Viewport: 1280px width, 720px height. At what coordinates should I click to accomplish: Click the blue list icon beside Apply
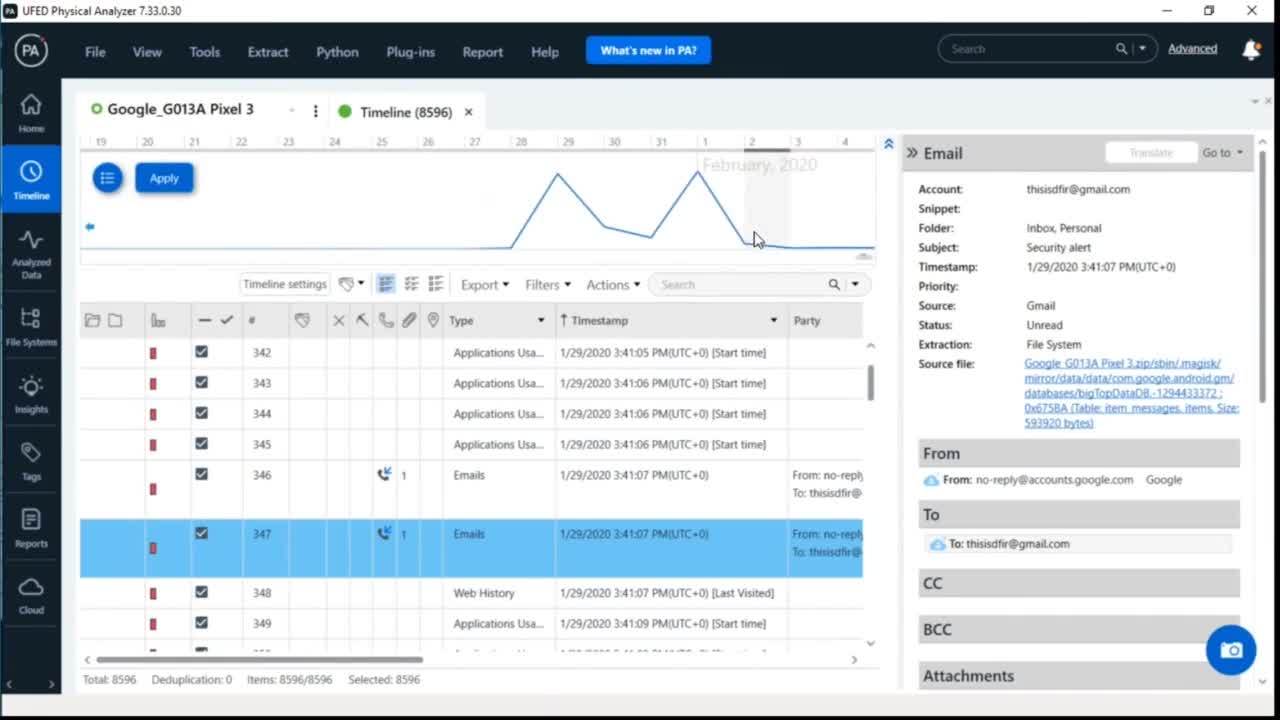click(x=107, y=178)
